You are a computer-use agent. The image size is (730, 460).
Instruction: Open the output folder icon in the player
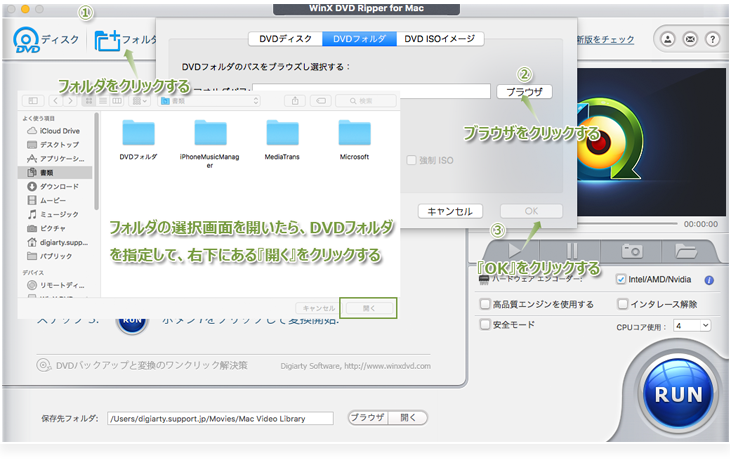pos(686,251)
